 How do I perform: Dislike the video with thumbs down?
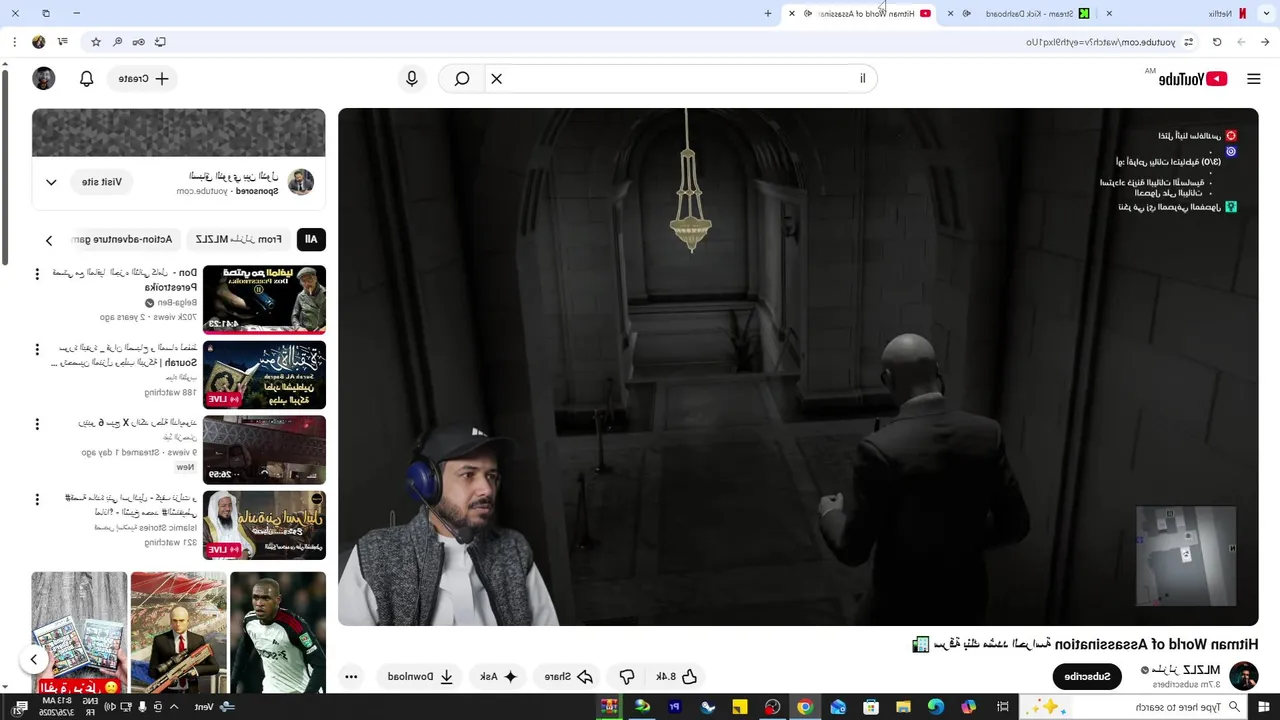click(626, 676)
